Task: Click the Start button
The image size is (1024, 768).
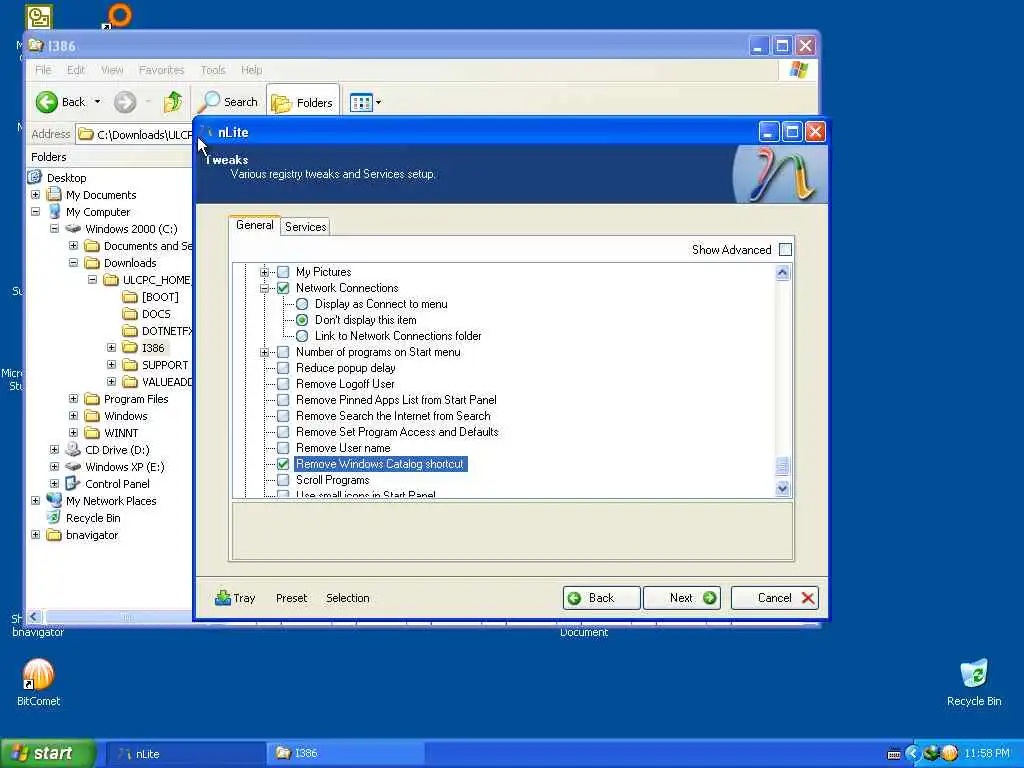Action: click(48, 754)
